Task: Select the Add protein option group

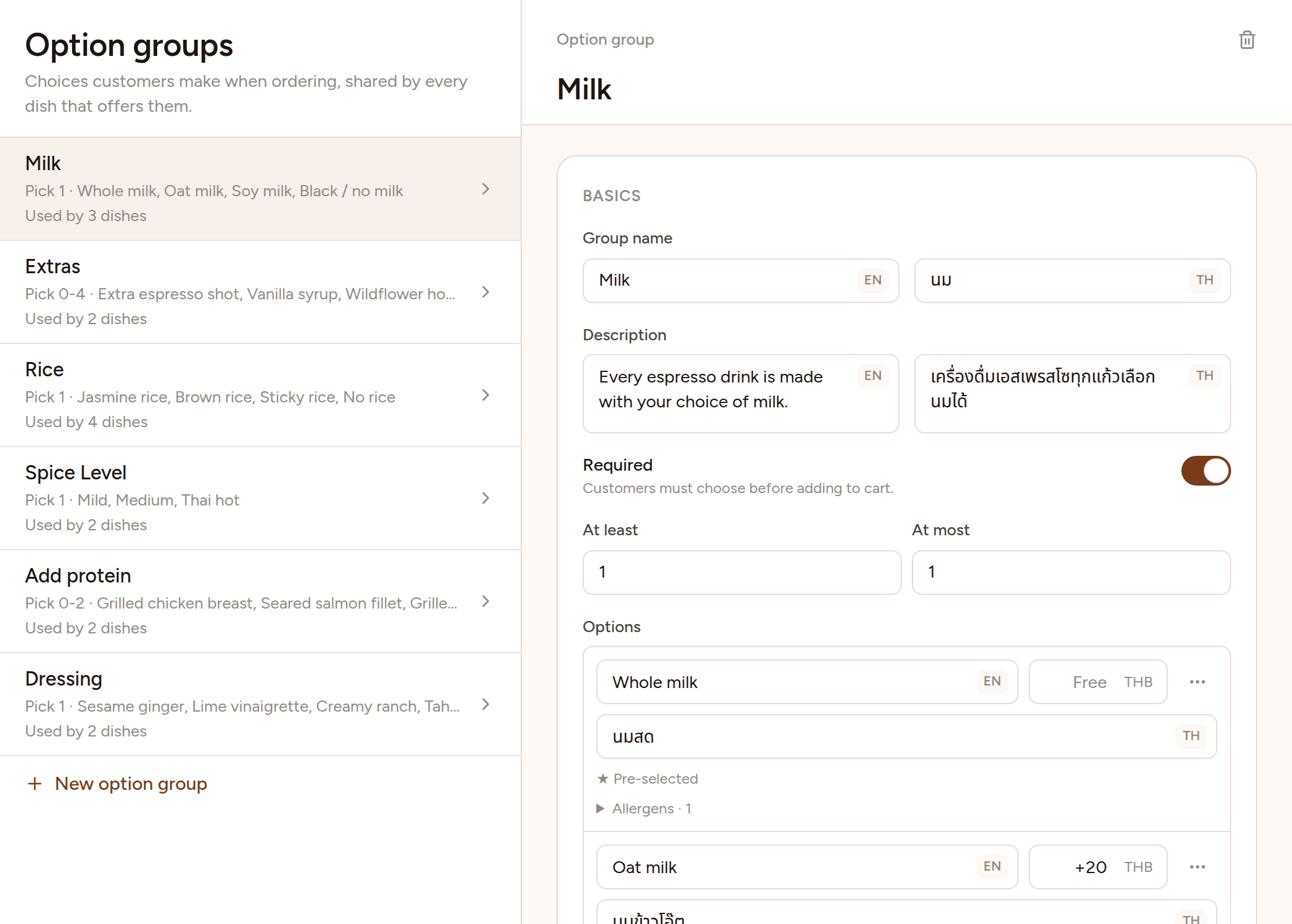Action: click(x=260, y=601)
